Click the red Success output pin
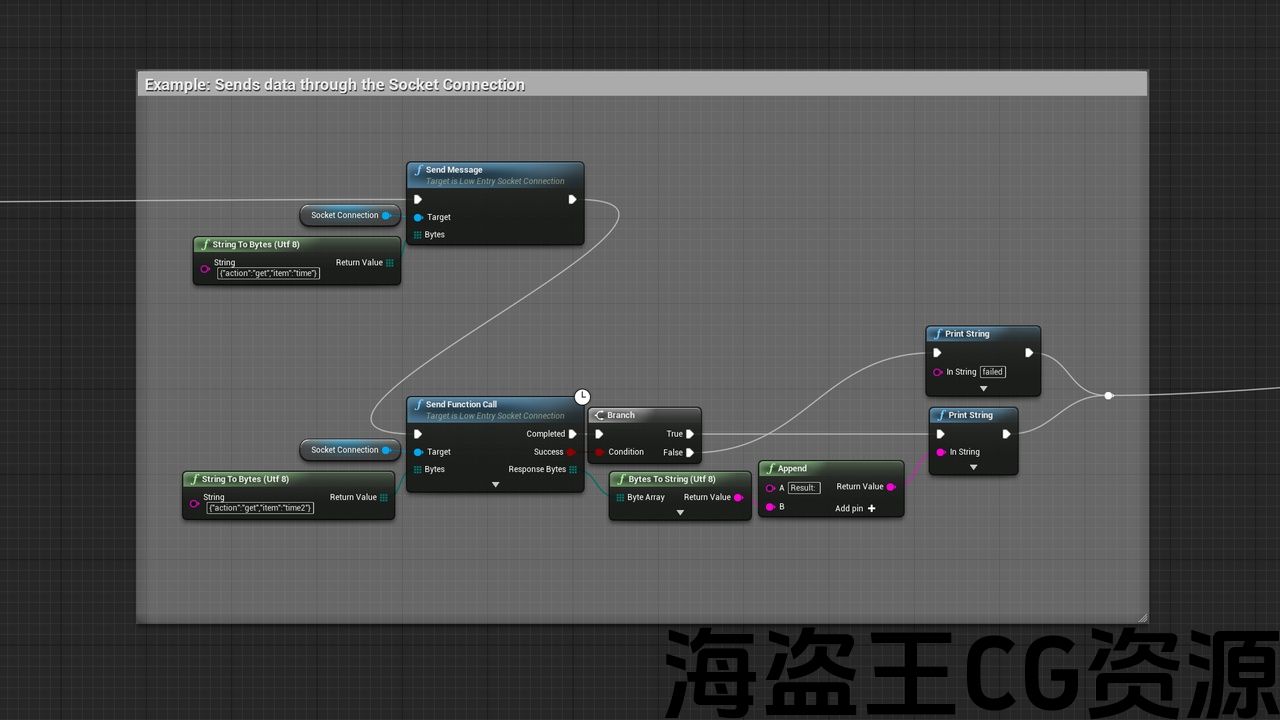1280x720 pixels. click(x=571, y=452)
